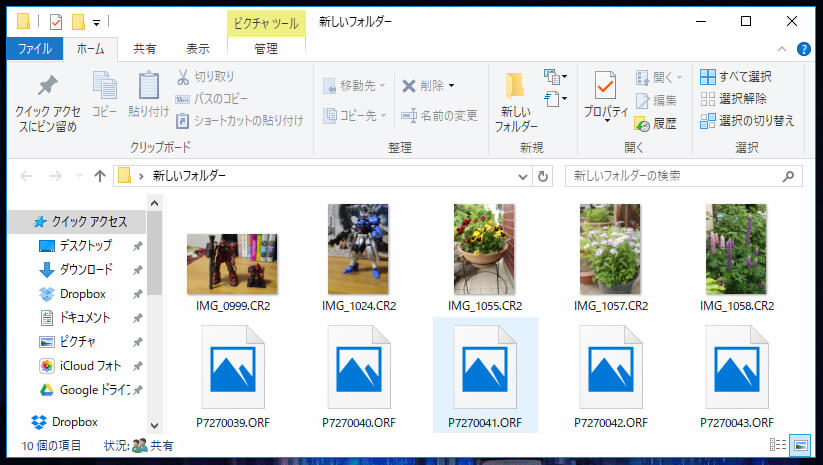Select the root Dropbox entry at sidebar bottom
The image size is (823, 465).
pyautogui.click(x=75, y=422)
